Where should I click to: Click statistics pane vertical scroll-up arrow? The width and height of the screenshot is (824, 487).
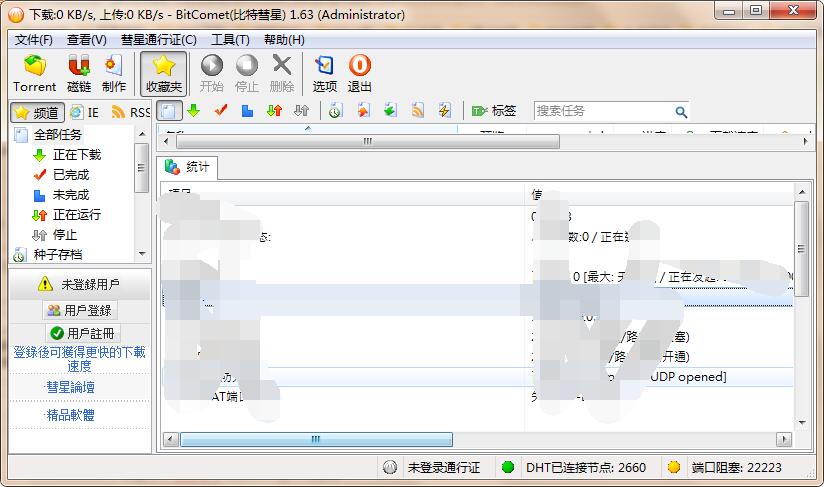(x=801, y=192)
